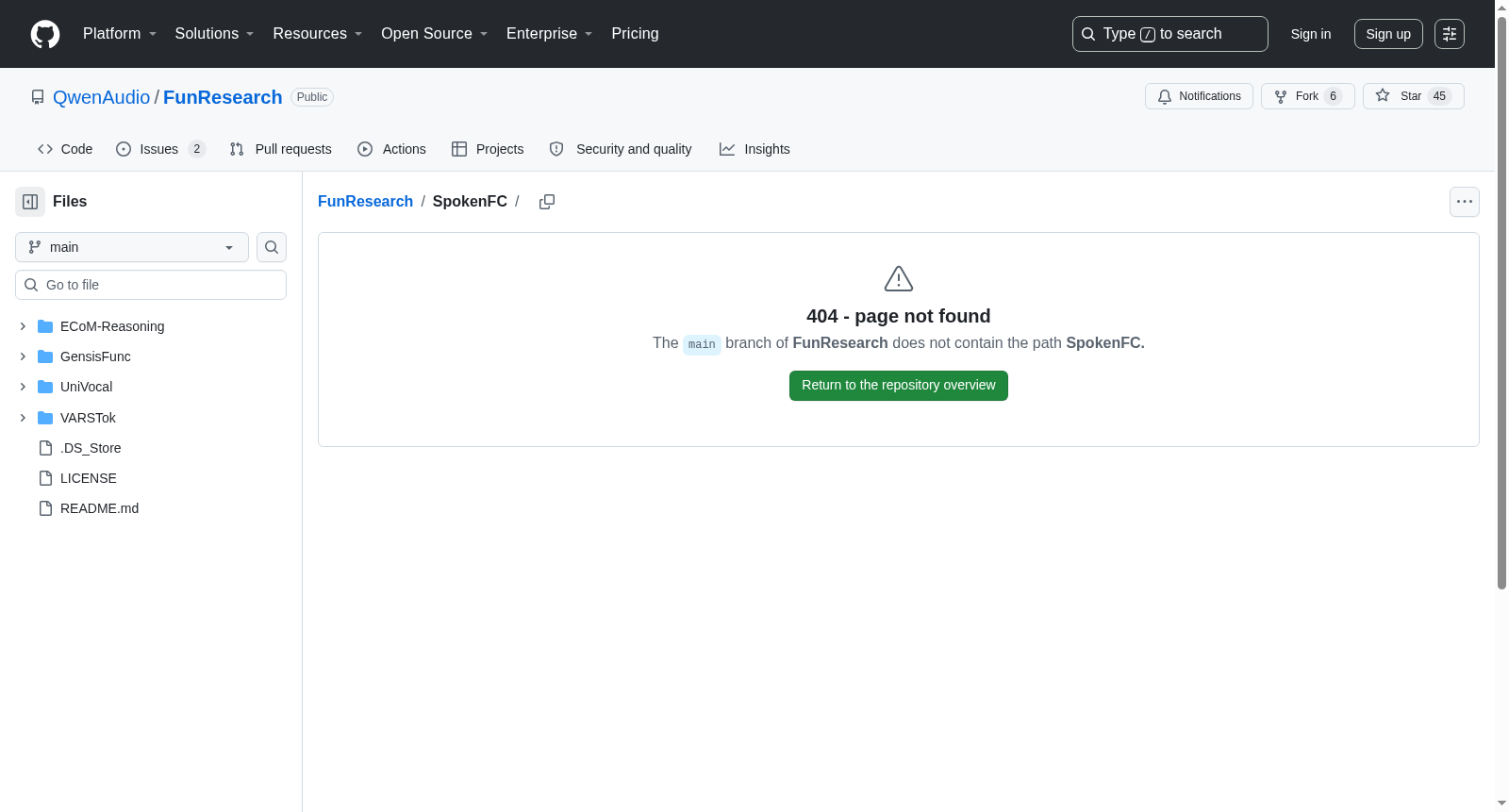
Task: Open the GitHub homepage logo
Action: click(45, 34)
